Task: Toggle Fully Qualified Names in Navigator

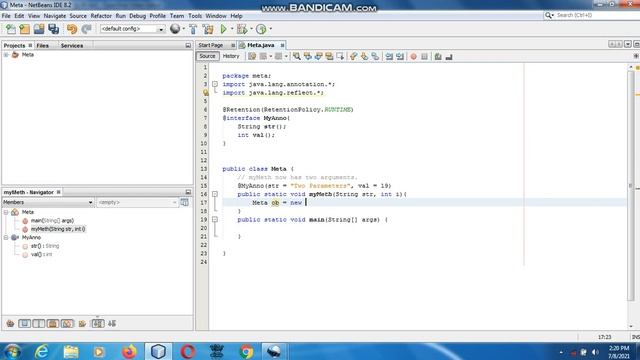Action: point(82,324)
